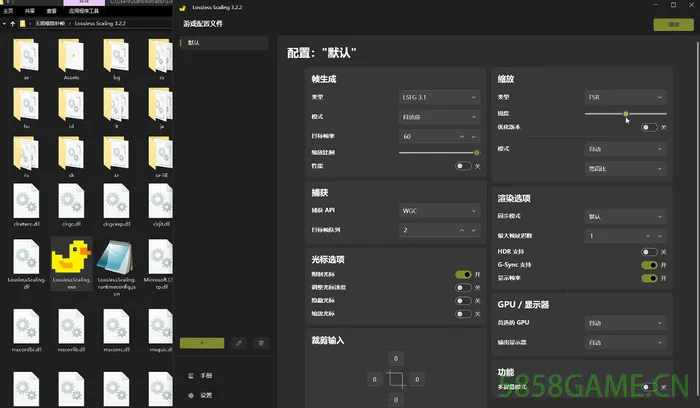Open 输出显示器 dropdown
The image size is (700, 408).
[x=625, y=342]
